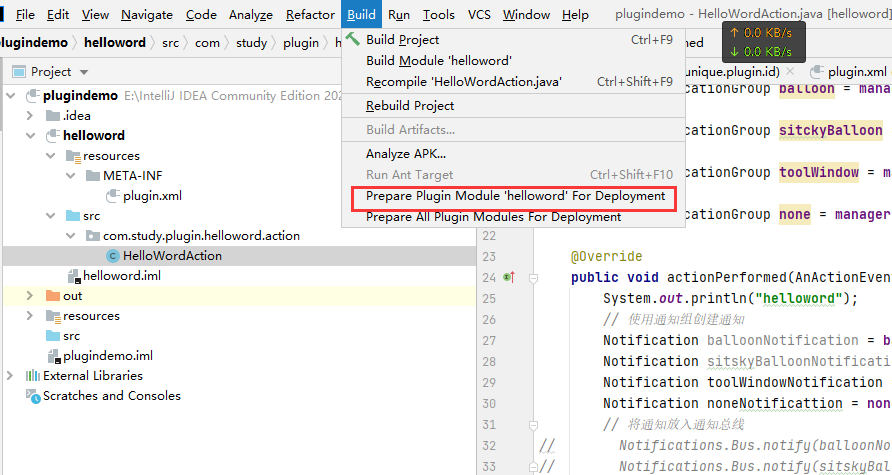Select the .idea folder row
This screenshot has height=475, width=892.
tap(239, 115)
